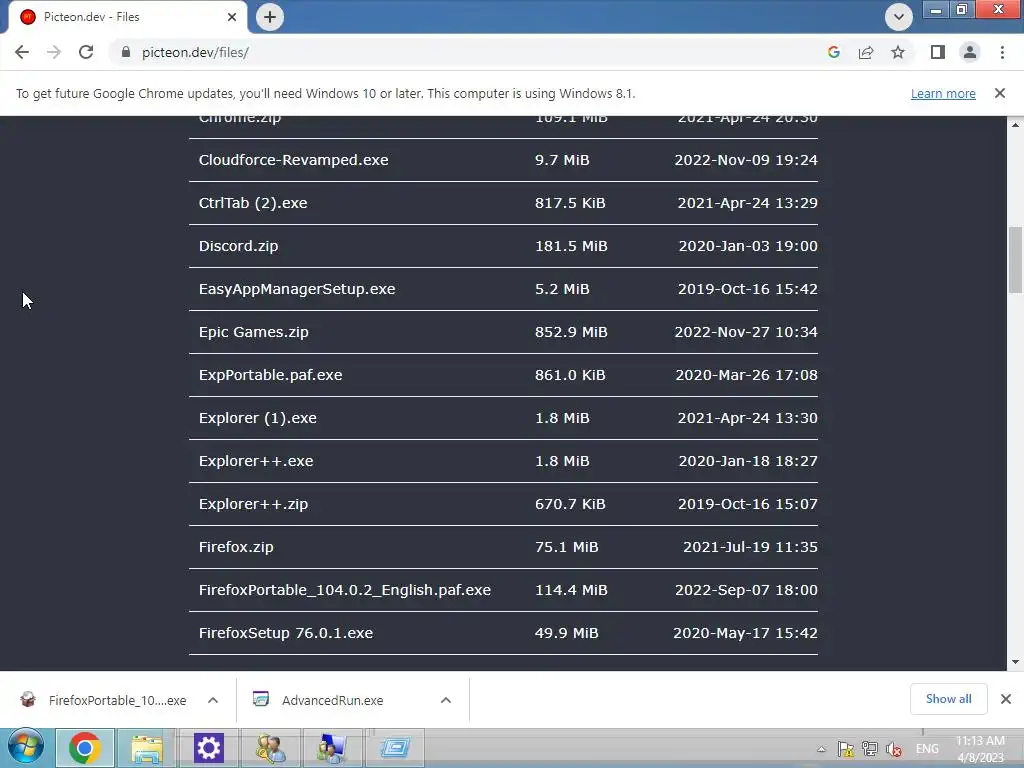Download CtrlTab (2).exe
Viewport: 1024px width, 768px height.
pyautogui.click(x=253, y=203)
